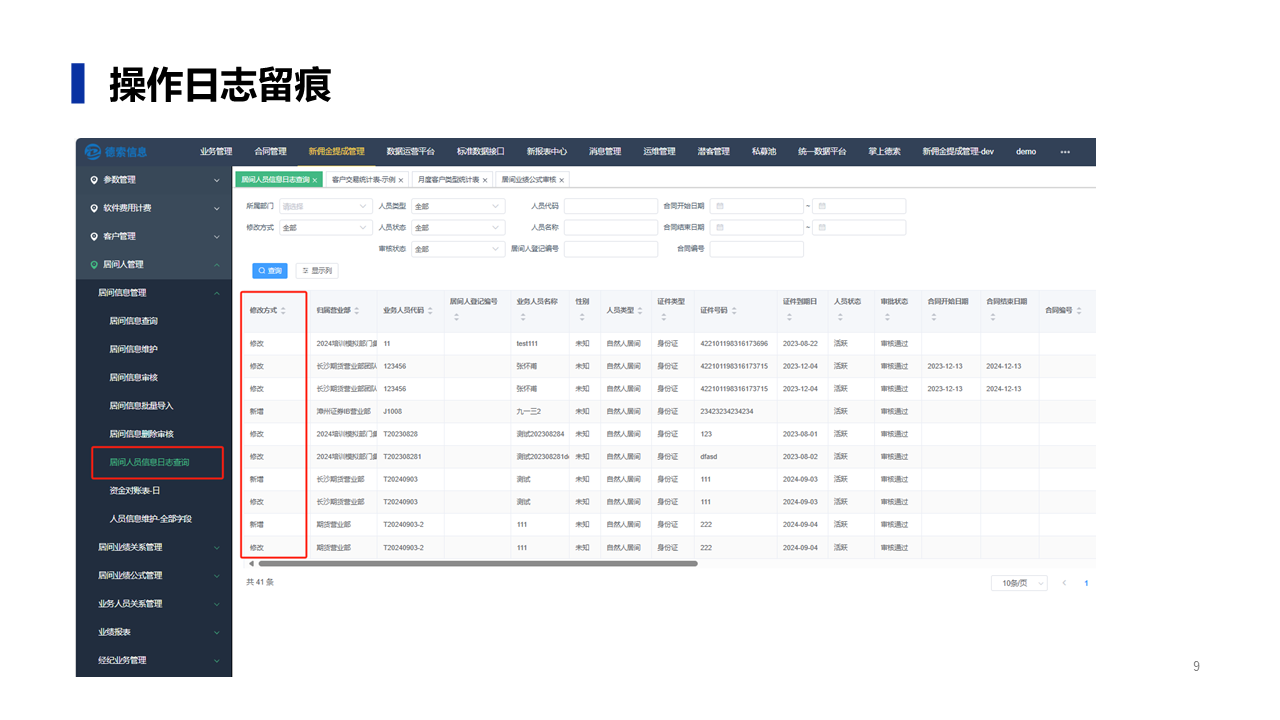Click the 显示列 button
This screenshot has height=720, width=1280.
(317, 271)
